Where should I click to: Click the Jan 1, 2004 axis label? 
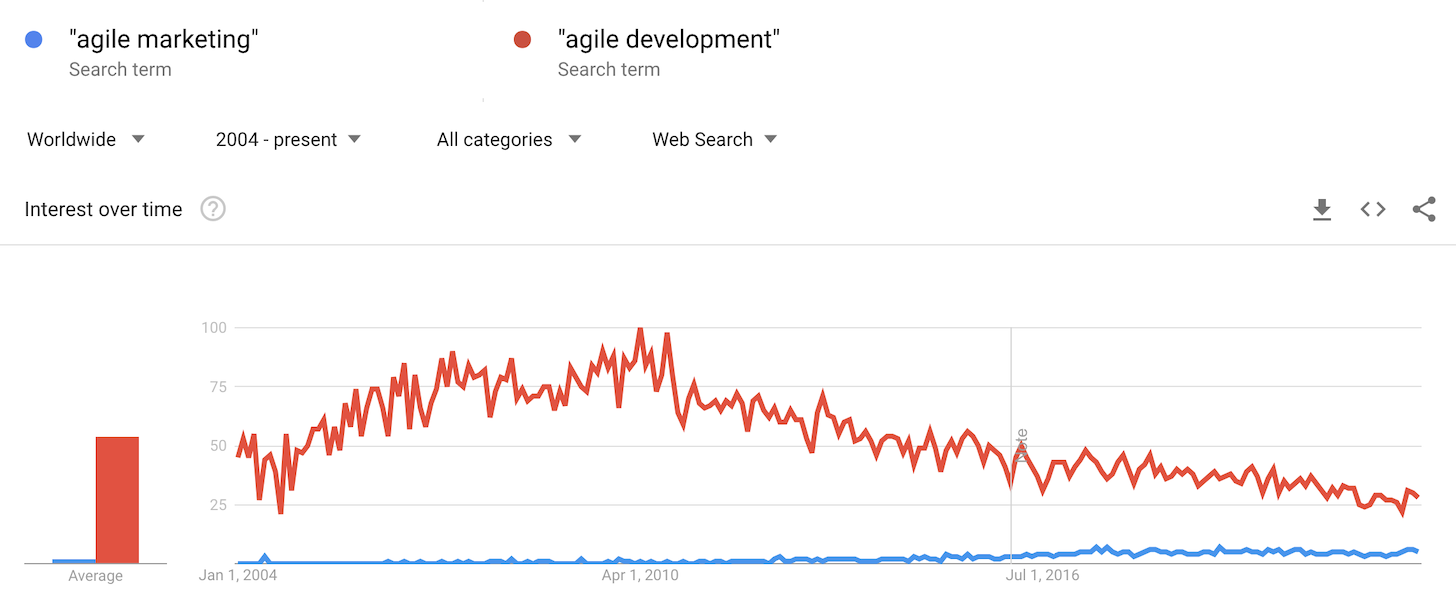click(x=238, y=575)
